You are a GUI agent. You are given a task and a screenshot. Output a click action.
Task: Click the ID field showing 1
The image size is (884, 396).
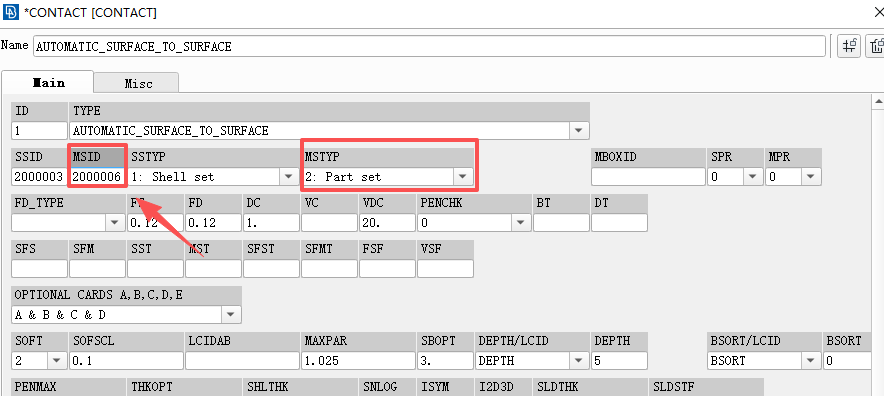click(39, 131)
